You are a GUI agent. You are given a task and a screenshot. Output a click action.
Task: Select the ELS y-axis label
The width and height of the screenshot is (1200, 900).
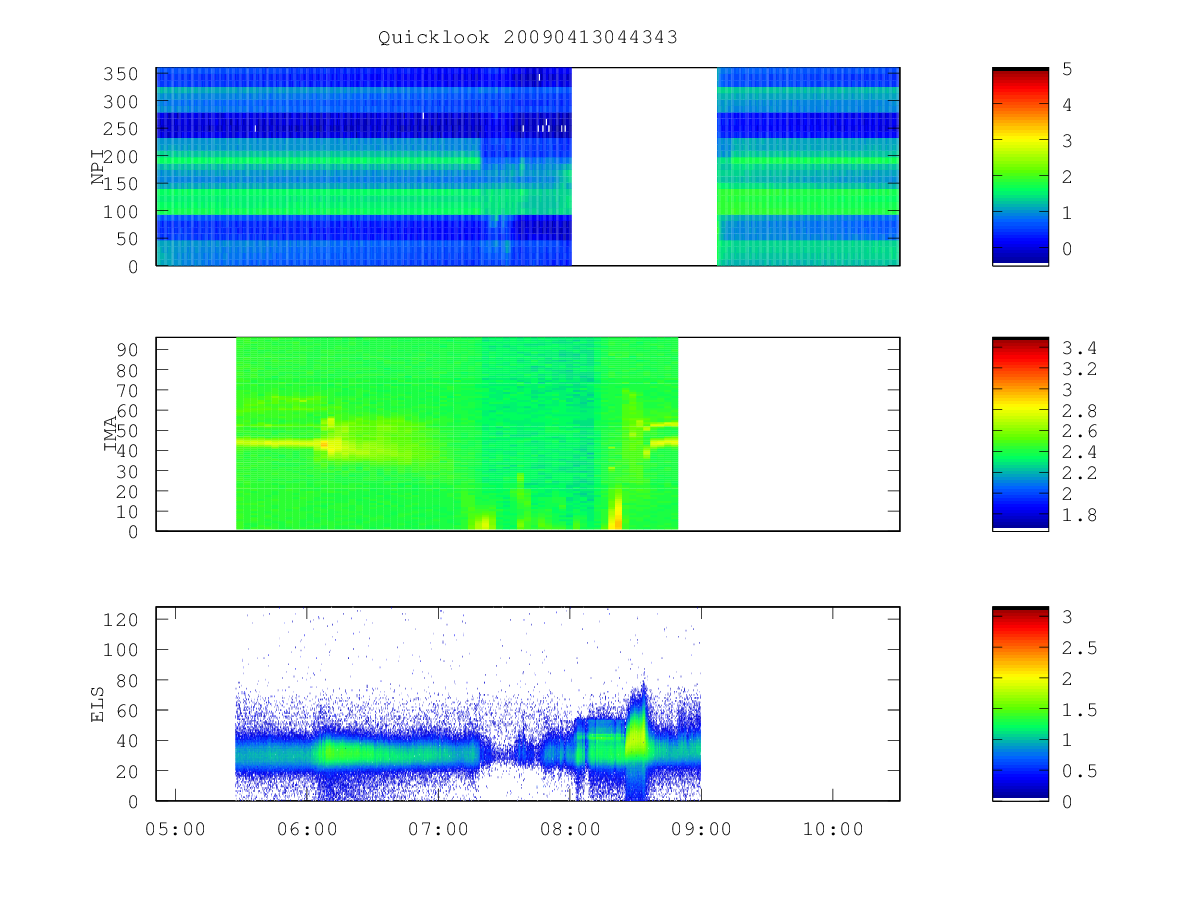(98, 704)
